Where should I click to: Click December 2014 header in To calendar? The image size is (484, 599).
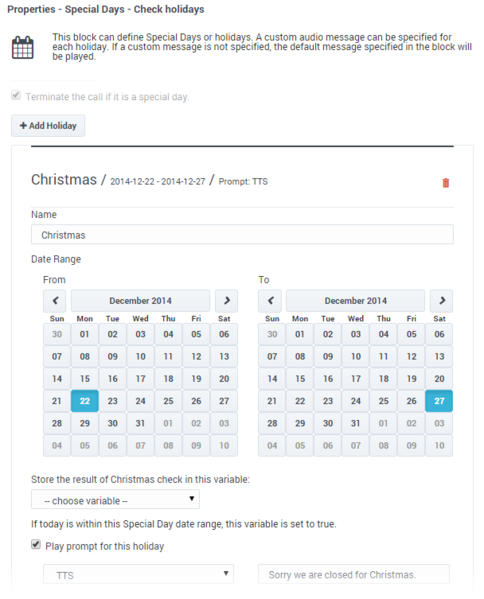coord(355,301)
